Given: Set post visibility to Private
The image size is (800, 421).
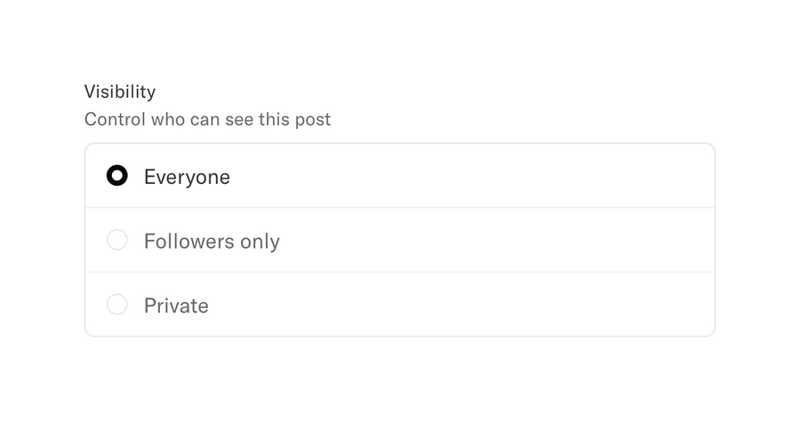Looking at the screenshot, I should coord(117,305).
